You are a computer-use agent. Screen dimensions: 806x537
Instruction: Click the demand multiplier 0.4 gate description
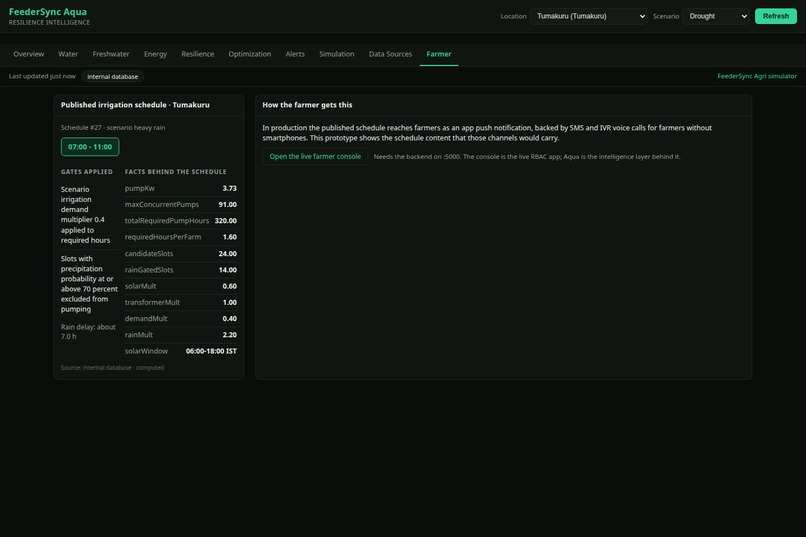(85, 215)
